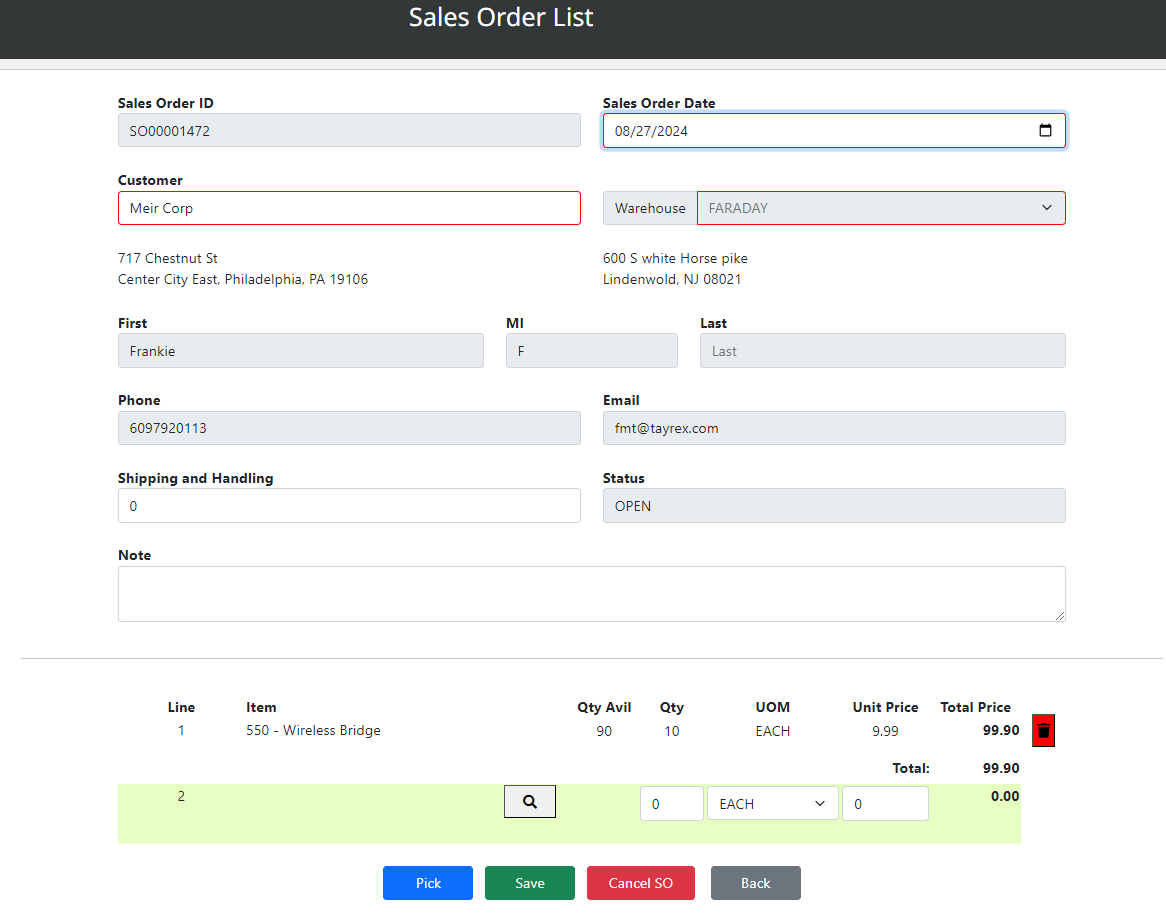Image resolution: width=1166 pixels, height=915 pixels.
Task: Click the customer address 717 Chestnut St
Action: click(167, 258)
